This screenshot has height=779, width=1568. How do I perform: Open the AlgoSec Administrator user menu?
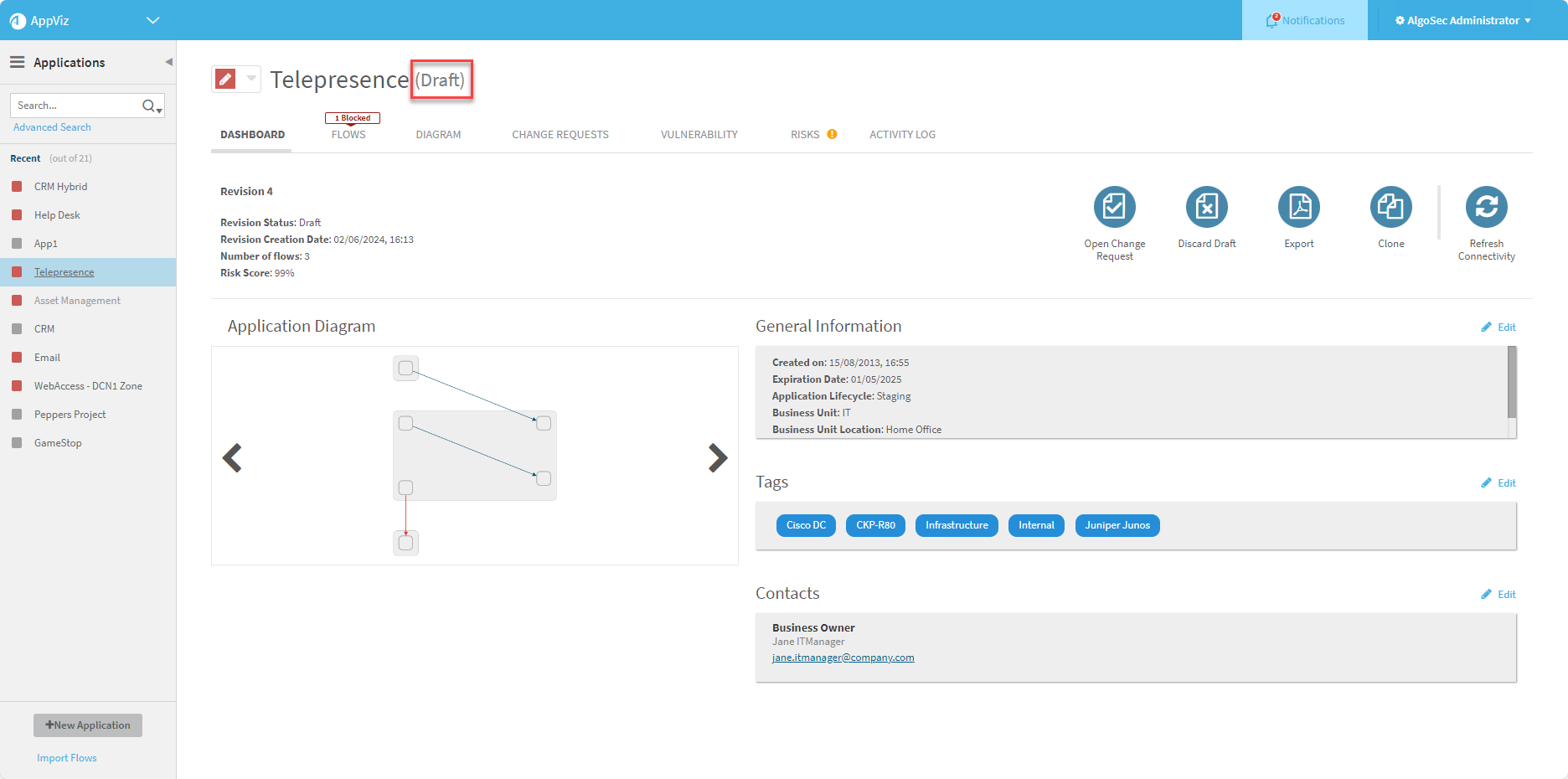(x=1462, y=20)
